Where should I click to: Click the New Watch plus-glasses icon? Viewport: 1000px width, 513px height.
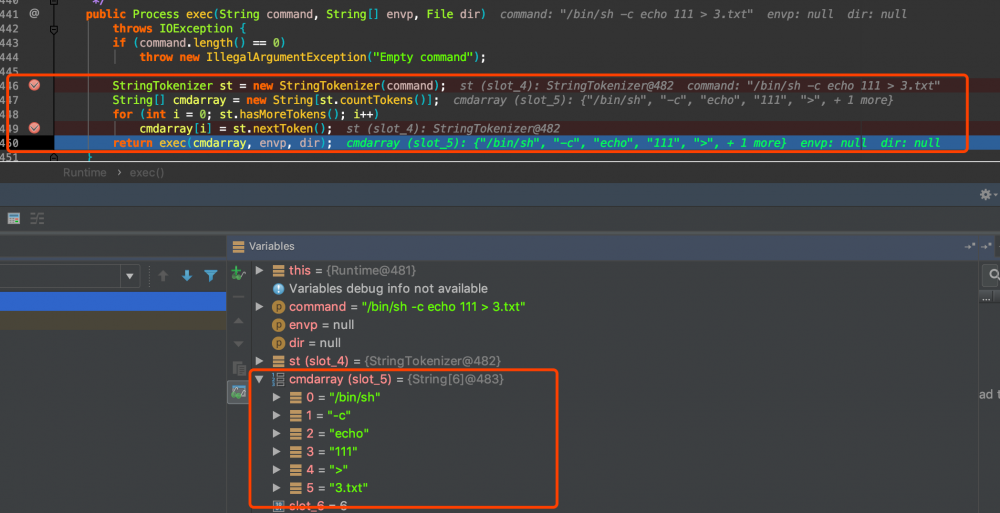[239, 274]
